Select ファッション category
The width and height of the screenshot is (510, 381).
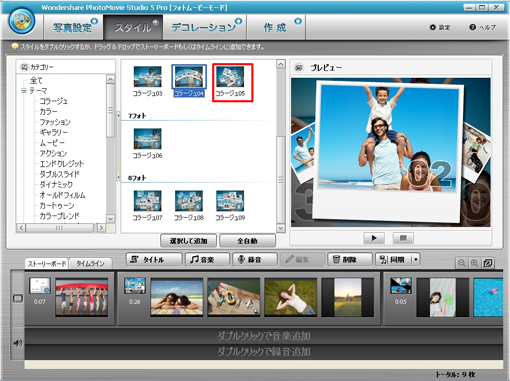tap(55, 122)
